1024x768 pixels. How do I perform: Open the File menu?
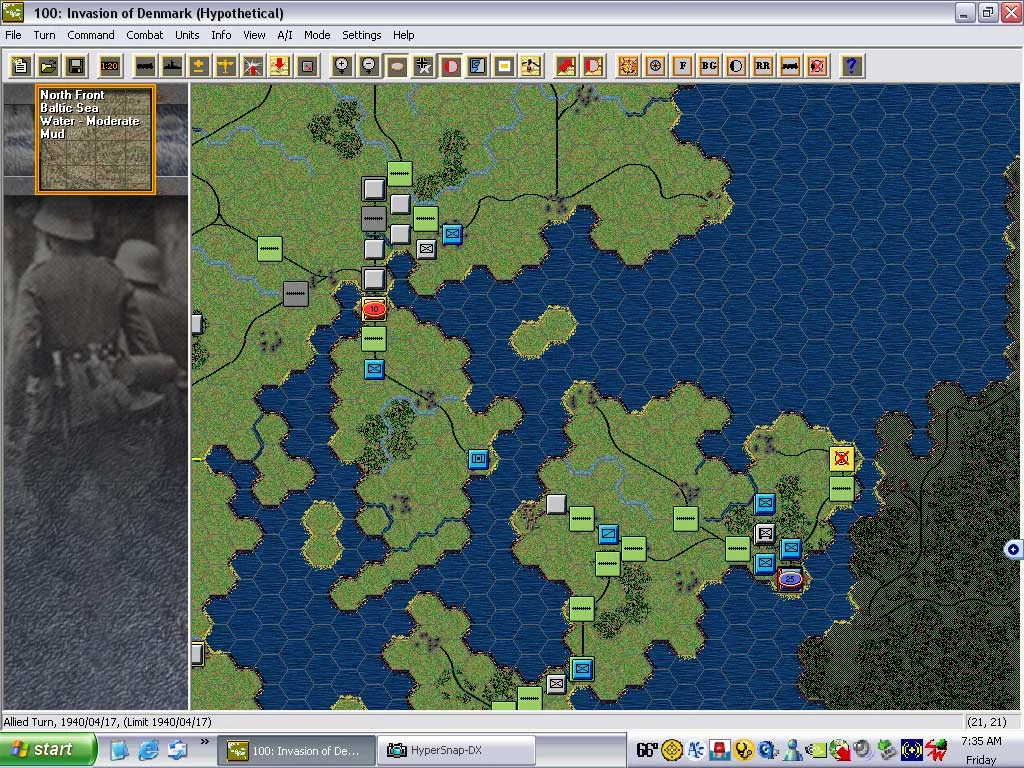tap(13, 35)
